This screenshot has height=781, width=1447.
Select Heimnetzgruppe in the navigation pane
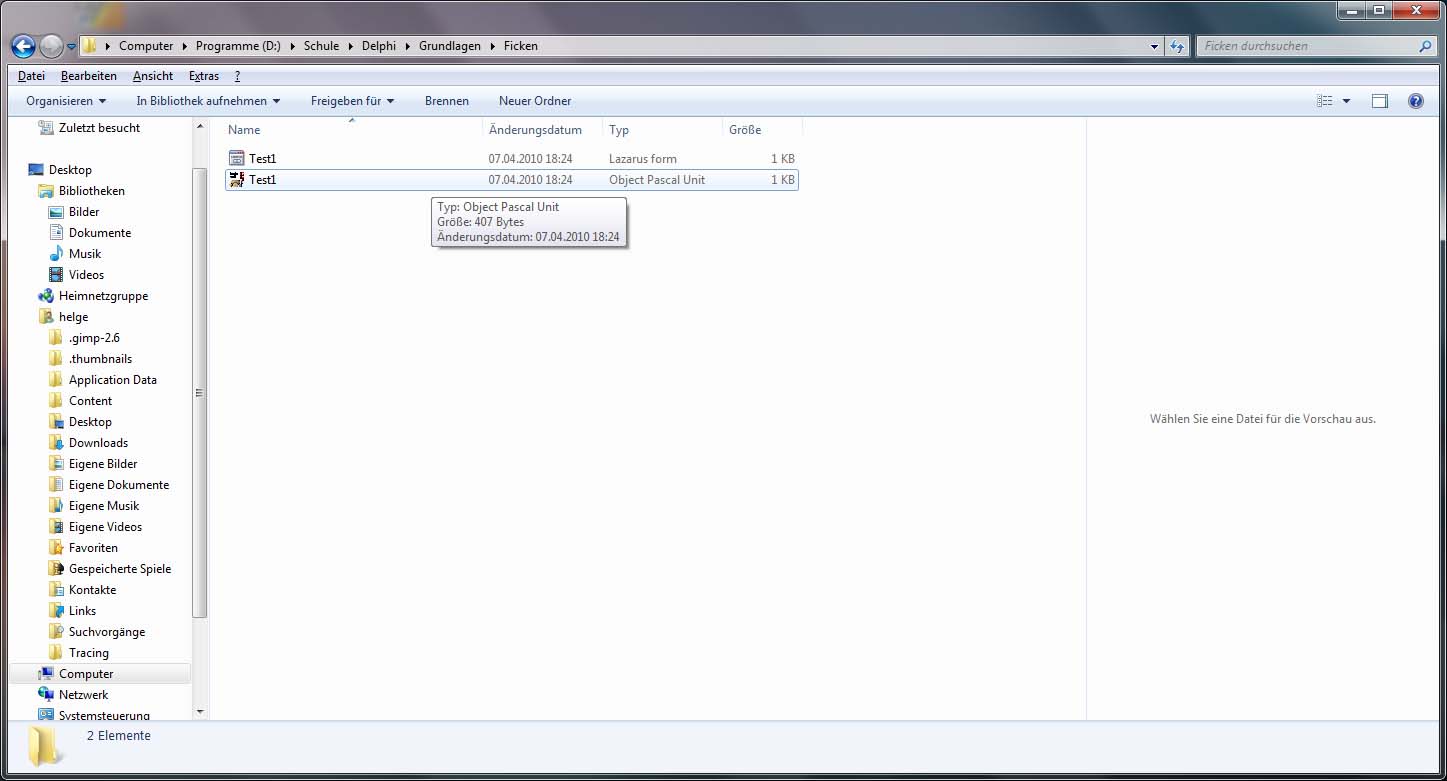tap(102, 296)
